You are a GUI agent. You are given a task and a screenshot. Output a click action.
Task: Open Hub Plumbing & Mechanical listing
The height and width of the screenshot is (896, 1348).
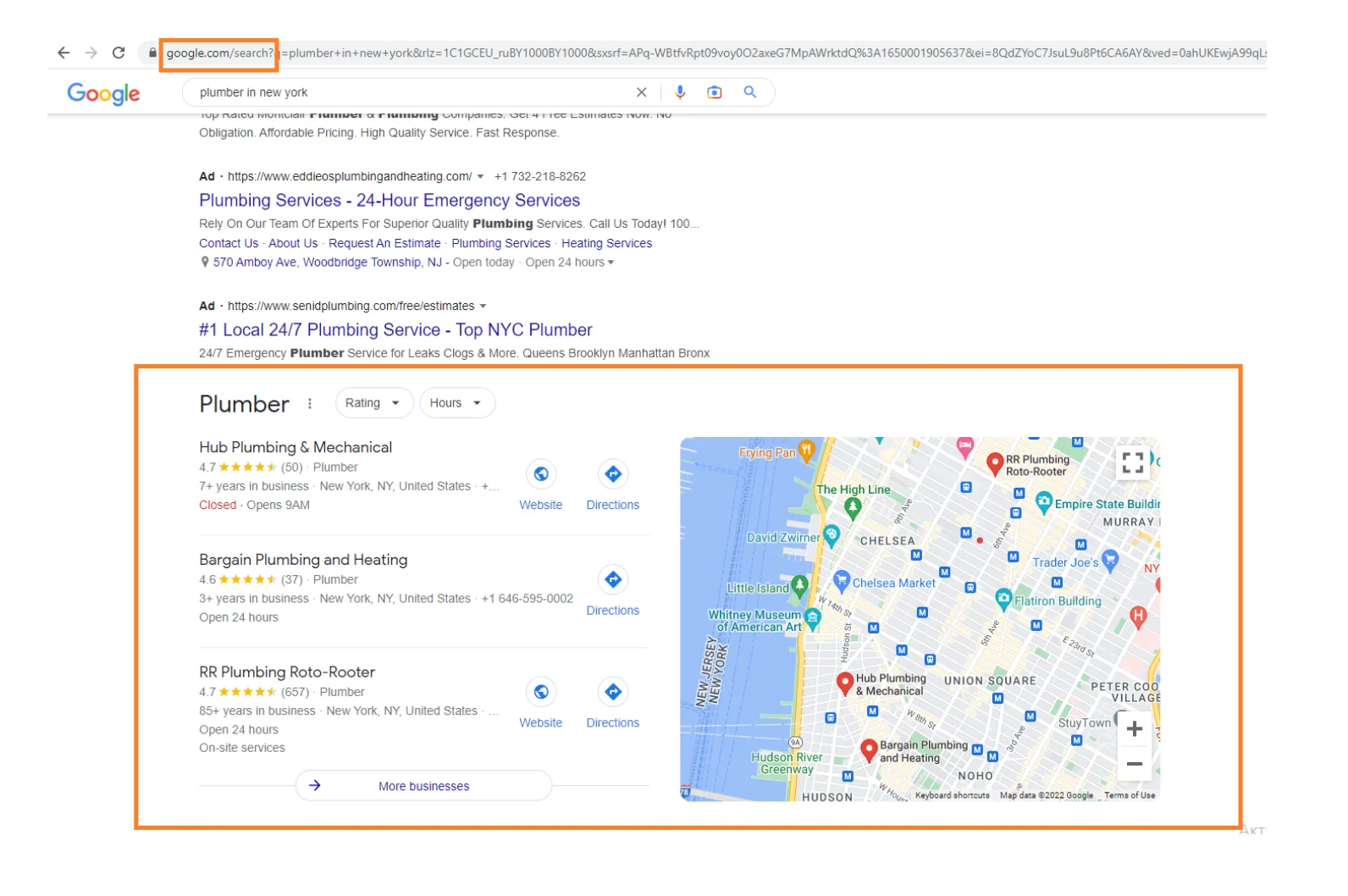click(x=296, y=447)
